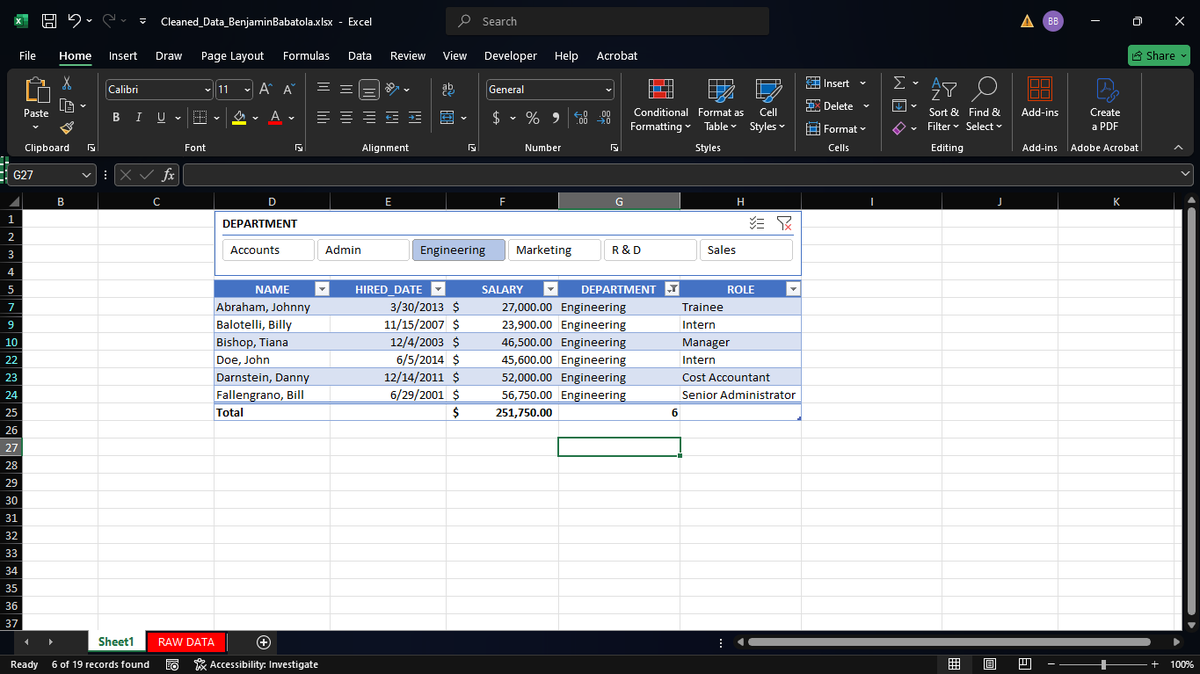Add a new sheet with the plus button
The width and height of the screenshot is (1200, 674).
click(263, 642)
